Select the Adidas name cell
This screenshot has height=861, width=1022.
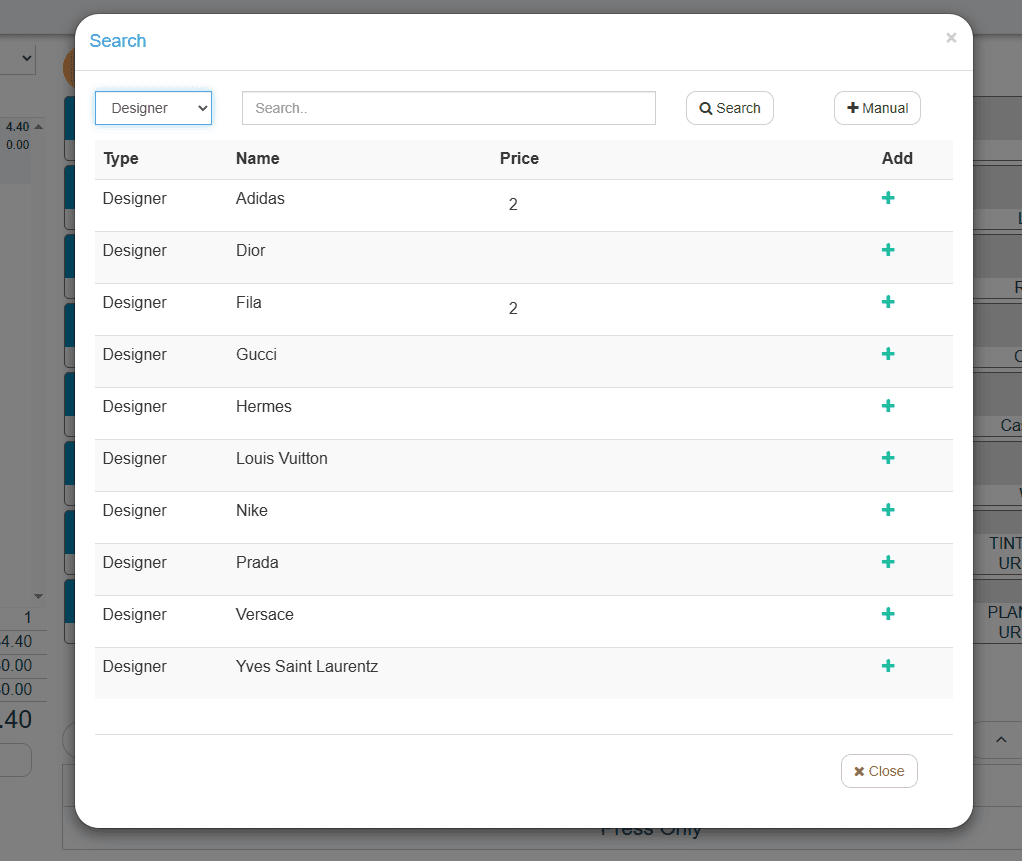coord(260,198)
